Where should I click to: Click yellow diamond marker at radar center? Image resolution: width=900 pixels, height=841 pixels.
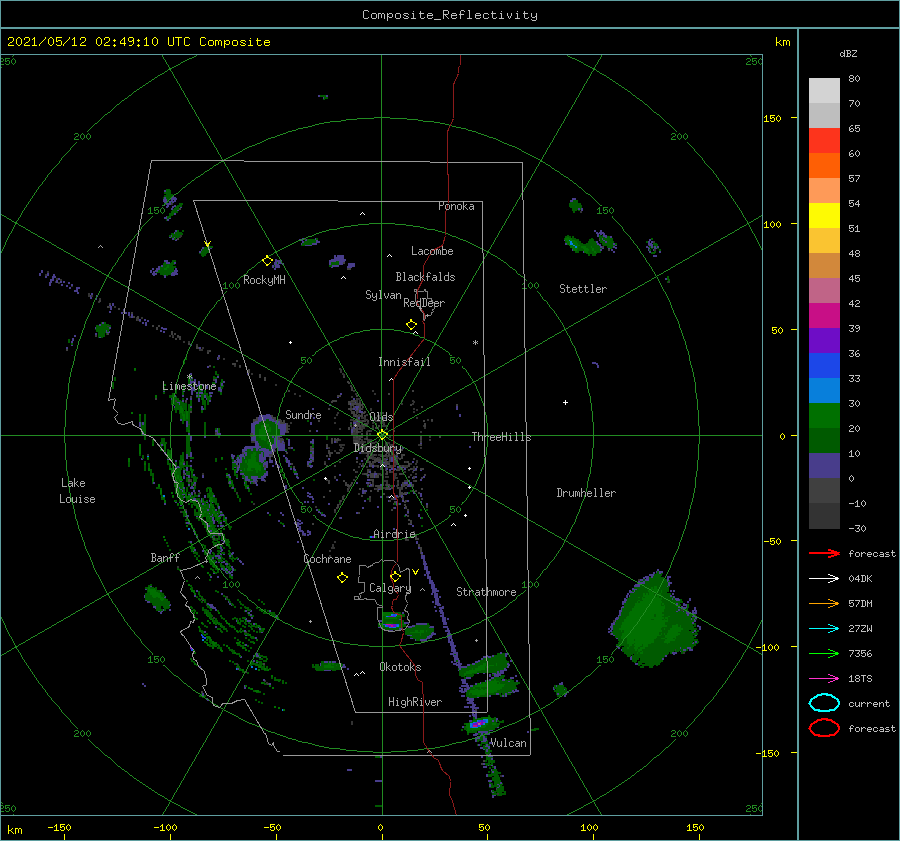(x=382, y=435)
